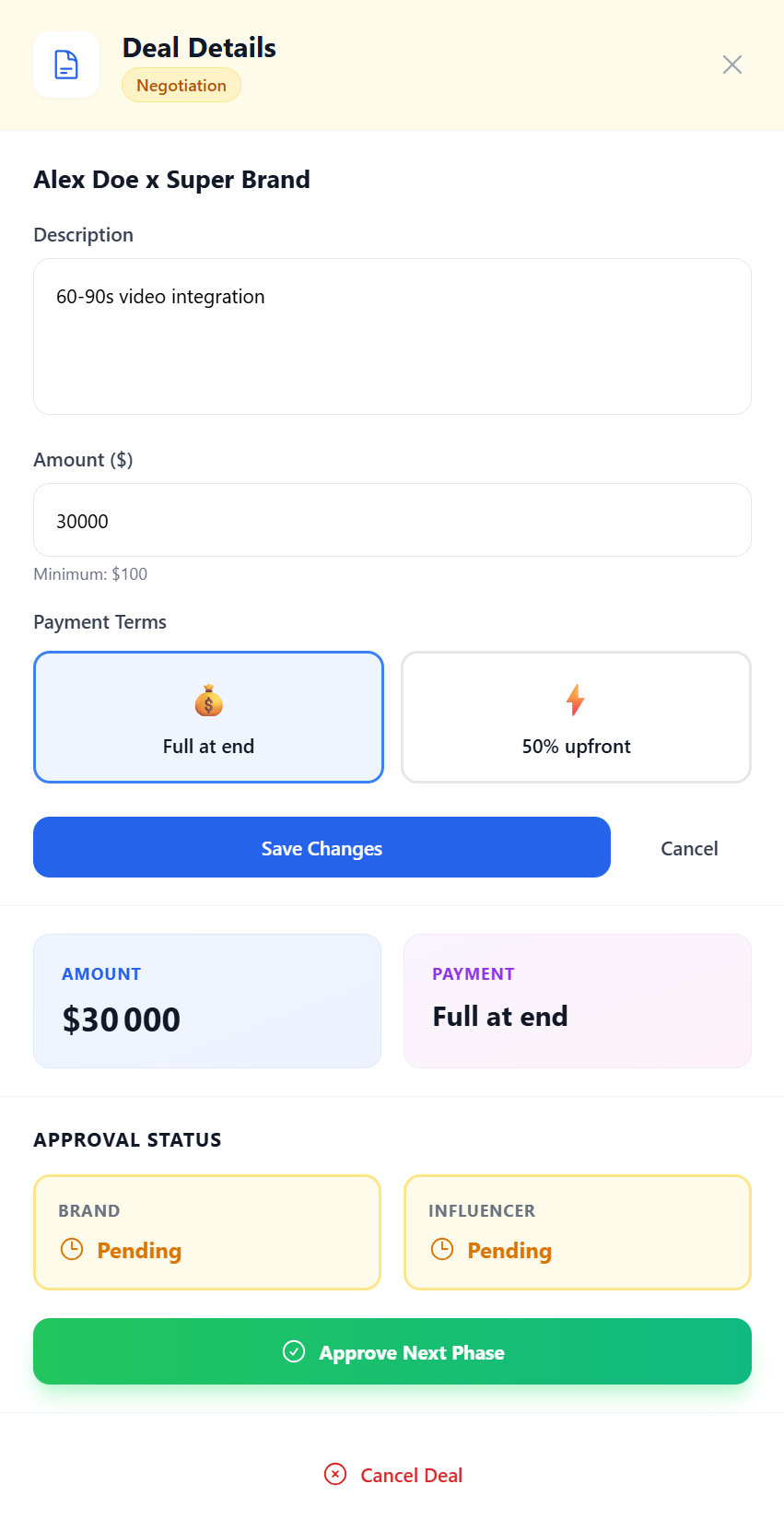Image resolution: width=784 pixels, height=1520 pixels.
Task: Click the Save Changes button
Action: [322, 847]
